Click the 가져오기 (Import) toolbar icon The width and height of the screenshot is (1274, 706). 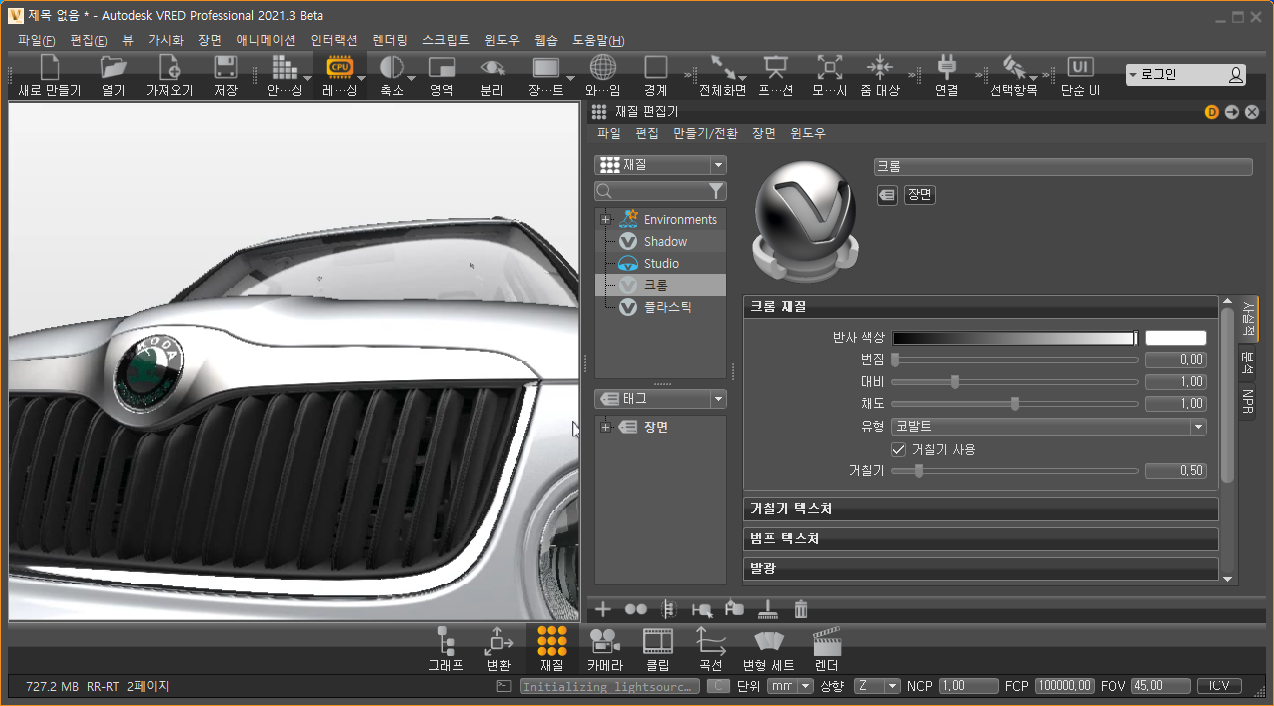pyautogui.click(x=169, y=69)
